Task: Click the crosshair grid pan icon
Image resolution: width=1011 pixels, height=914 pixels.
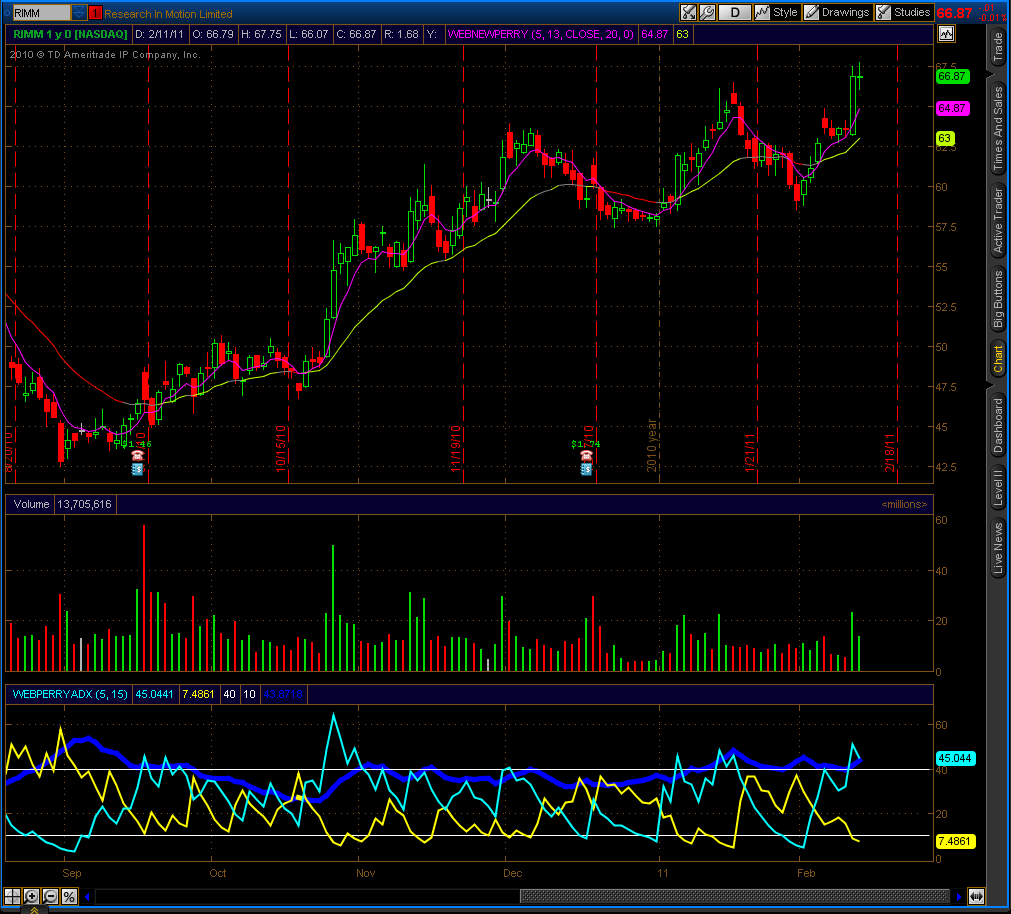Action: 12,896
